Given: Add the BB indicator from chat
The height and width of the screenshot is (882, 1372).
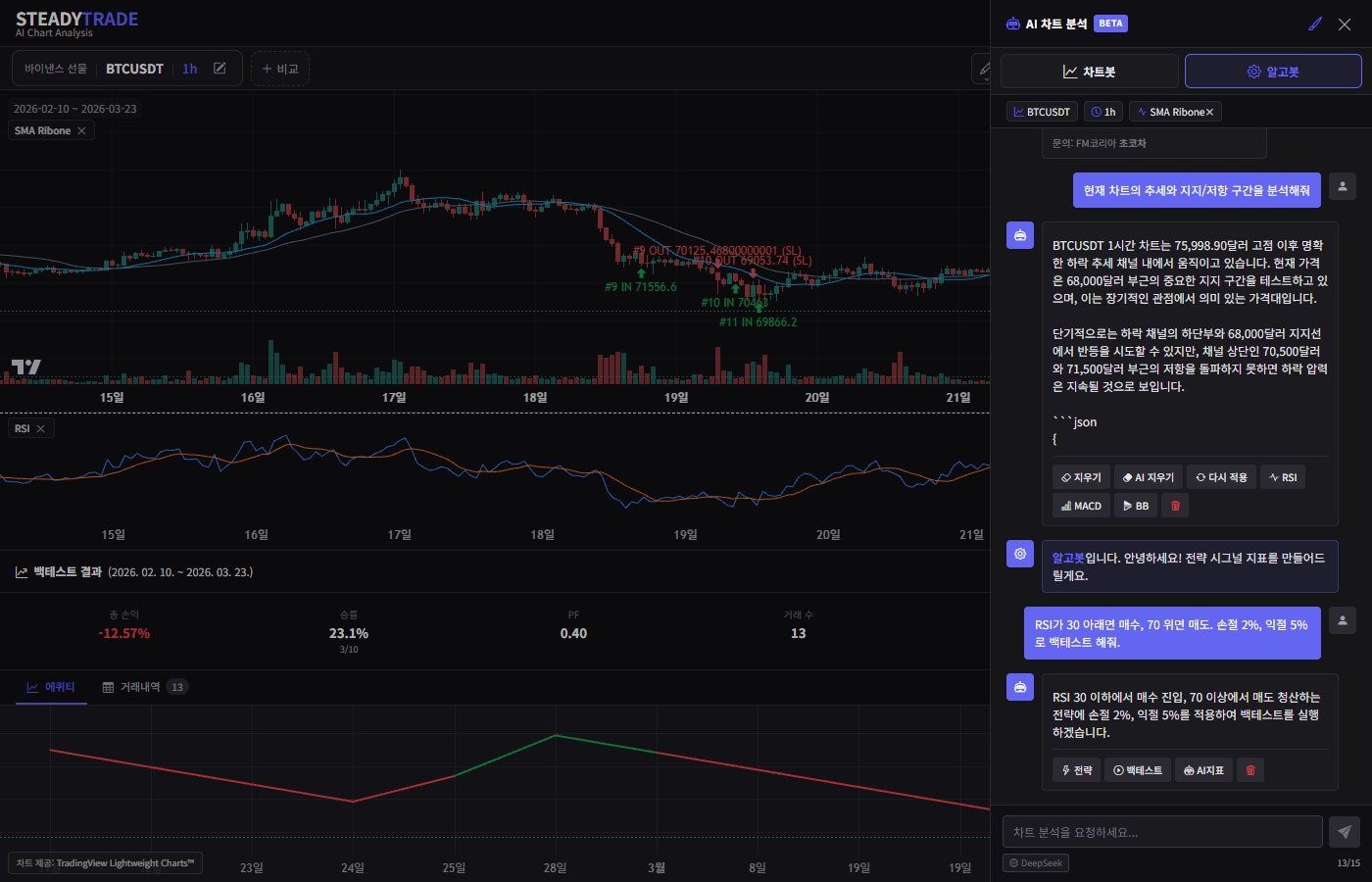Looking at the screenshot, I should click(x=1136, y=506).
